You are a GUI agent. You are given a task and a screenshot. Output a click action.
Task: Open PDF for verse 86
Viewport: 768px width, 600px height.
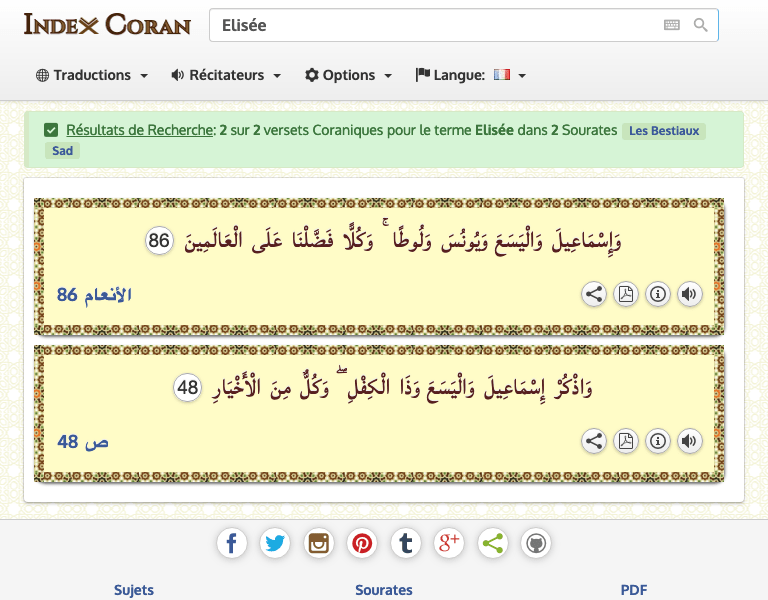626,294
